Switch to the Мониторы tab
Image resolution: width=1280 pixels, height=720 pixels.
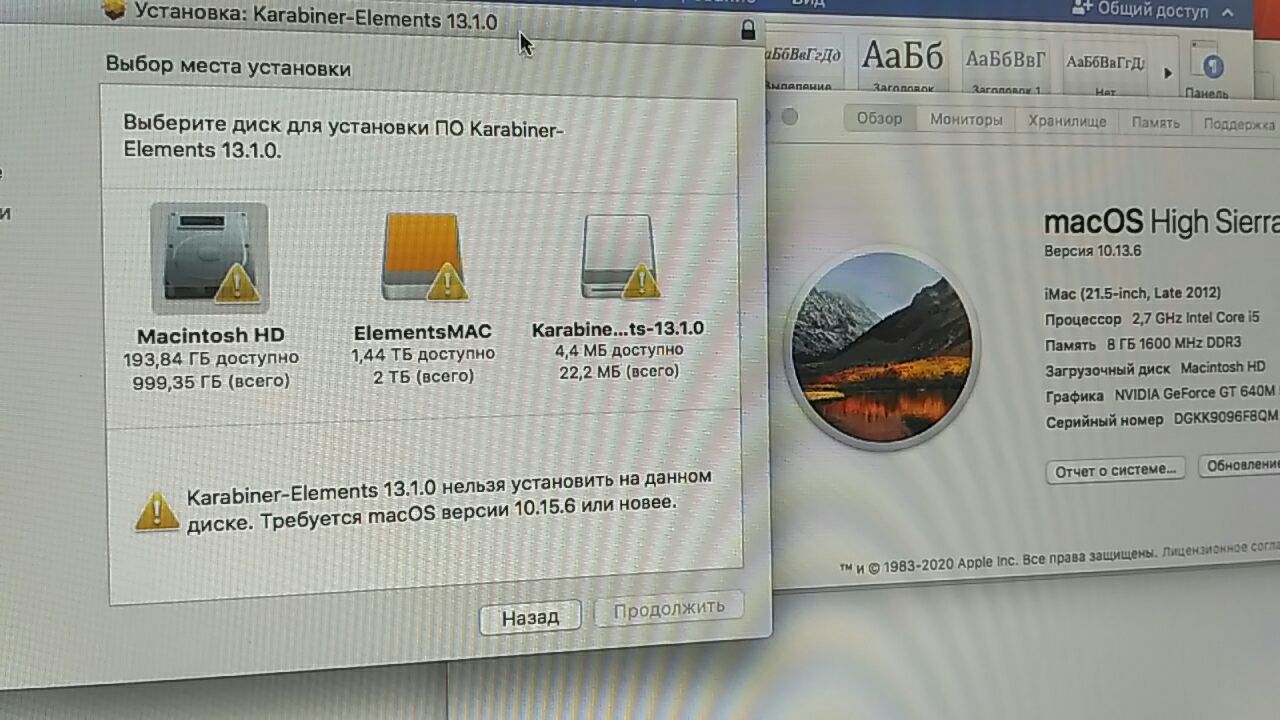click(x=966, y=120)
